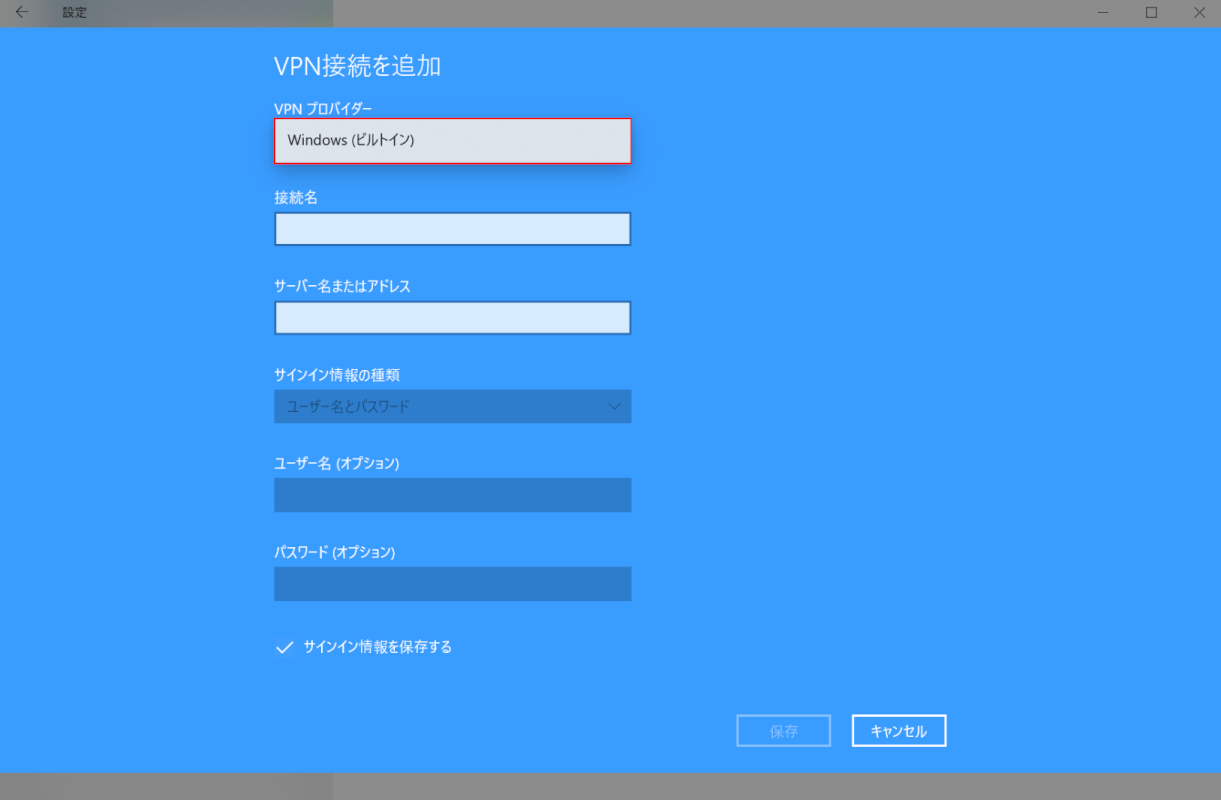The width and height of the screenshot is (1221, 800).
Task: Maximize the 設定 window
Action: (1151, 13)
